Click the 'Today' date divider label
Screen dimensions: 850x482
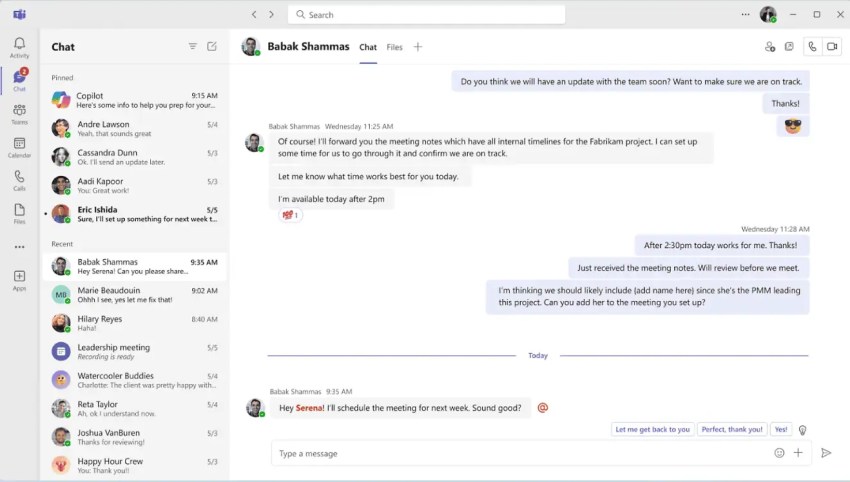tap(538, 356)
